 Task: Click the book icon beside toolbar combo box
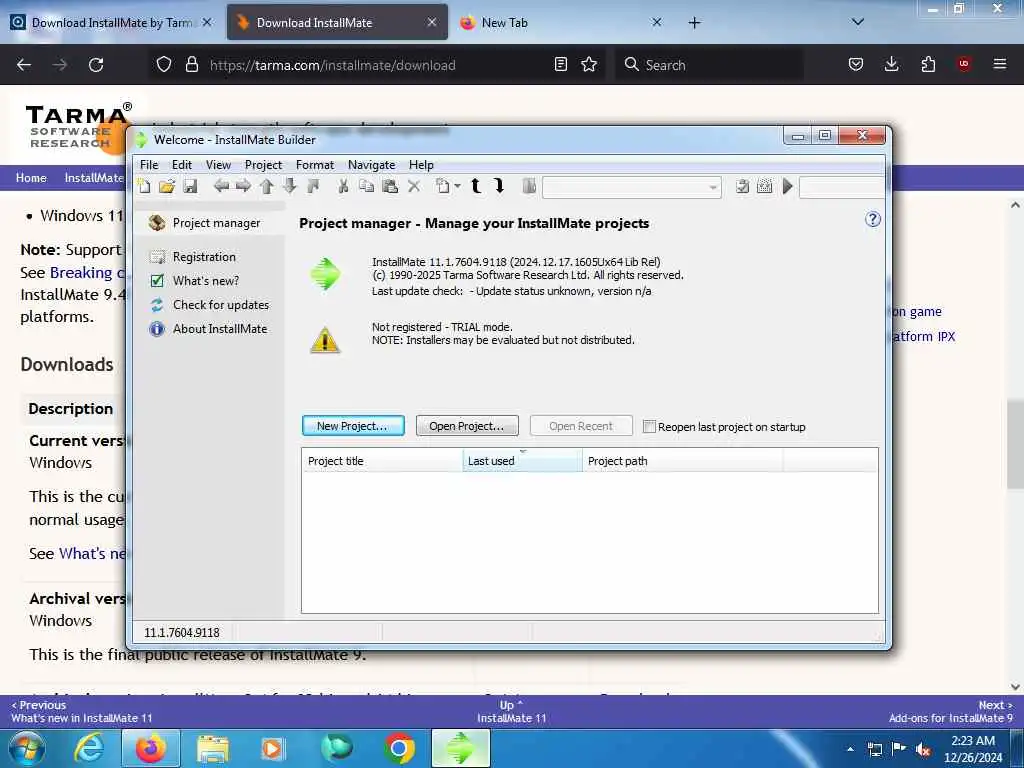(x=530, y=187)
